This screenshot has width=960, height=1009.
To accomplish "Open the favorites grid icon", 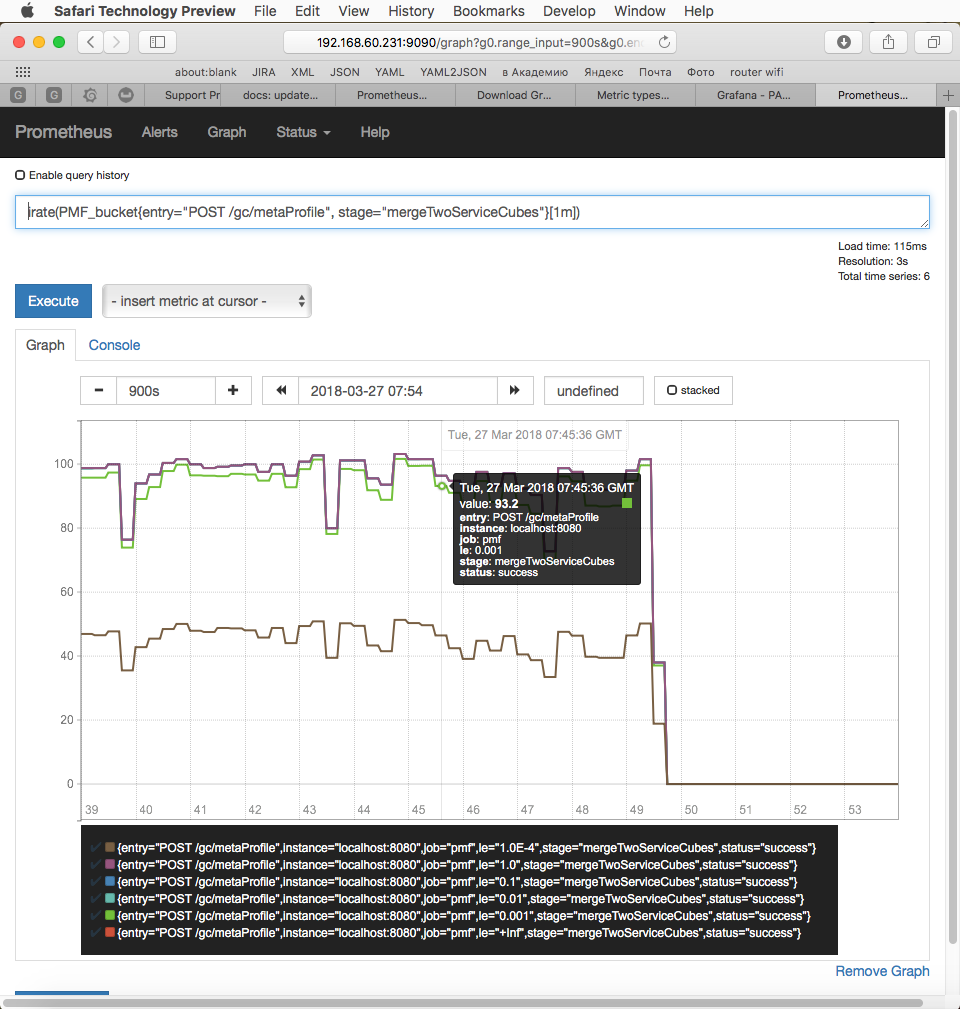I will pyautogui.click(x=23, y=72).
